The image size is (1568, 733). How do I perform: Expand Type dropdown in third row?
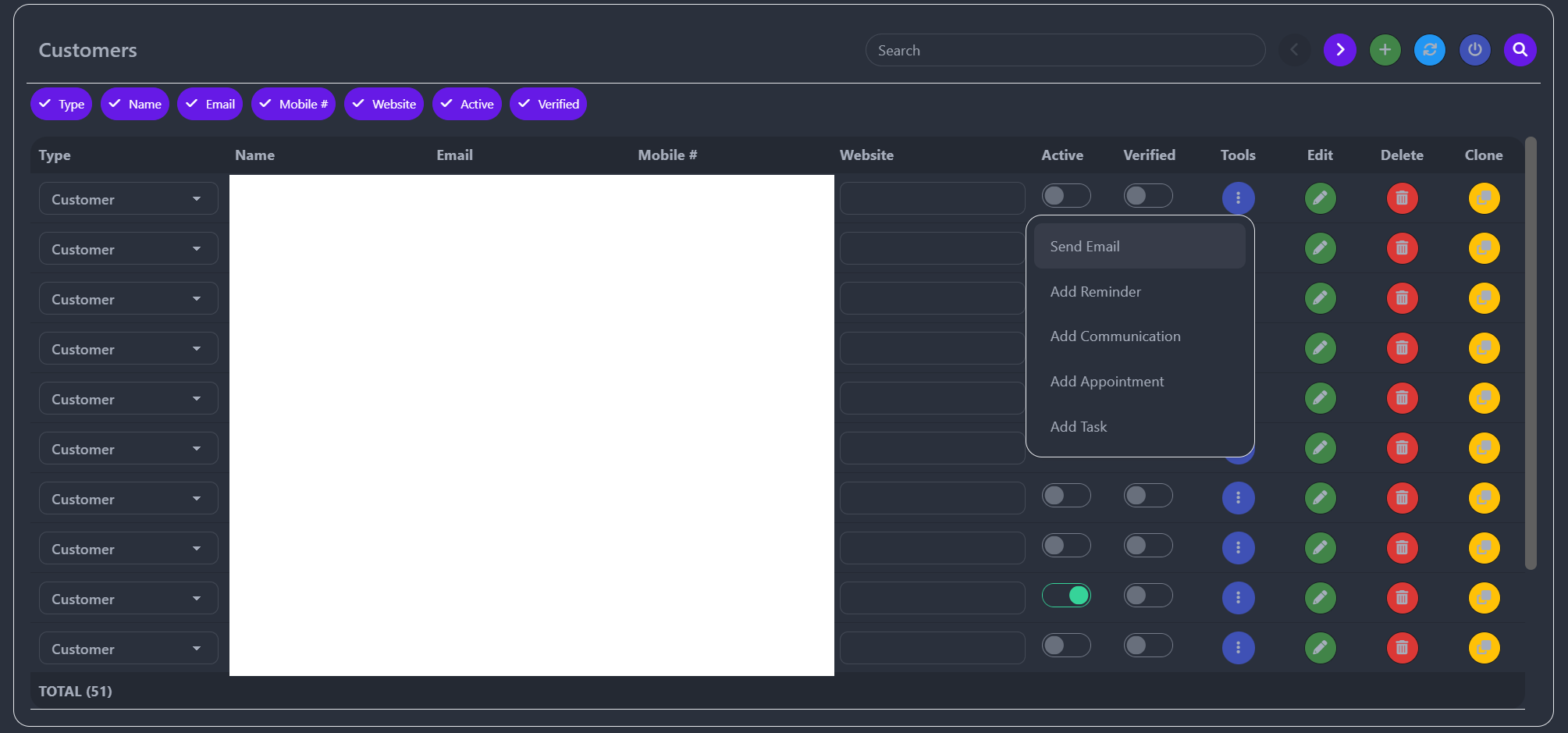(129, 299)
